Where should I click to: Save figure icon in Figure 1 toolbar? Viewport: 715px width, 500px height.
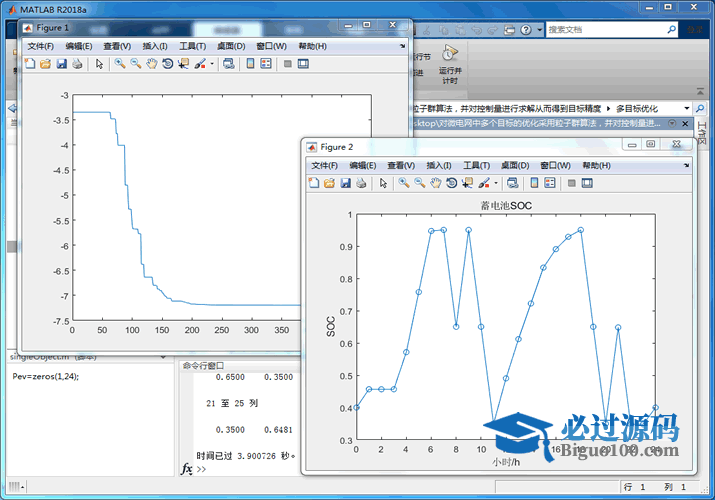(62, 64)
